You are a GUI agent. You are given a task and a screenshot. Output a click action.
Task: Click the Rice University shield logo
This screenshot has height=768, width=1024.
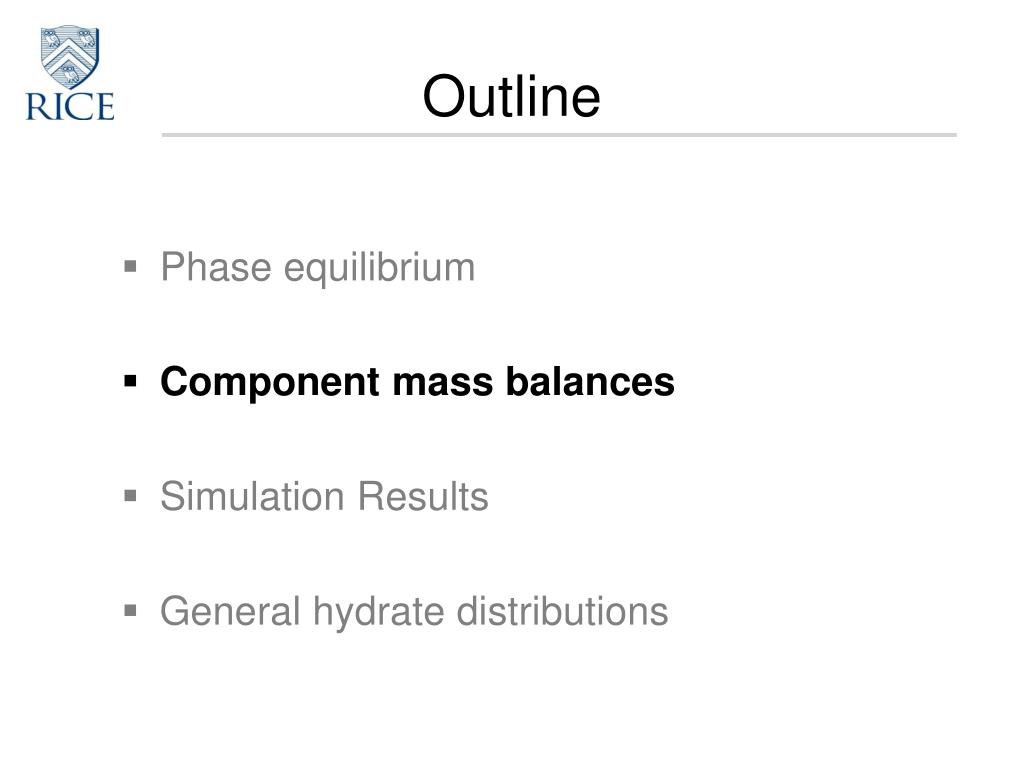coord(70,57)
